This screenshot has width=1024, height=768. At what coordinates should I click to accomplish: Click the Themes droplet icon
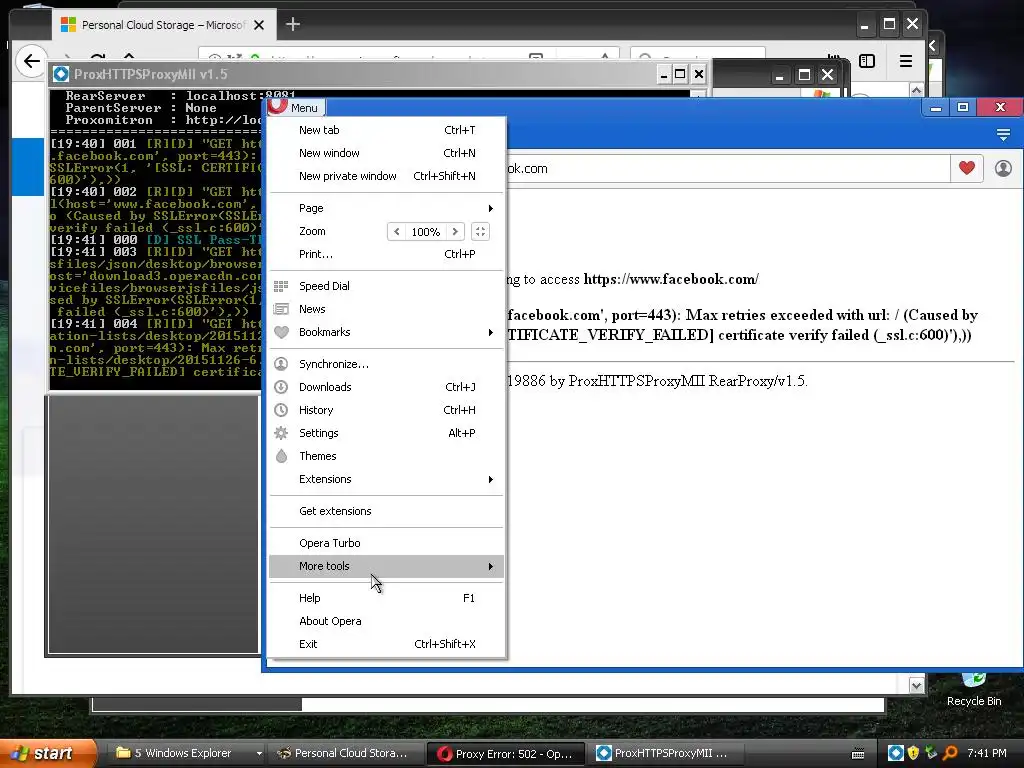pos(281,456)
